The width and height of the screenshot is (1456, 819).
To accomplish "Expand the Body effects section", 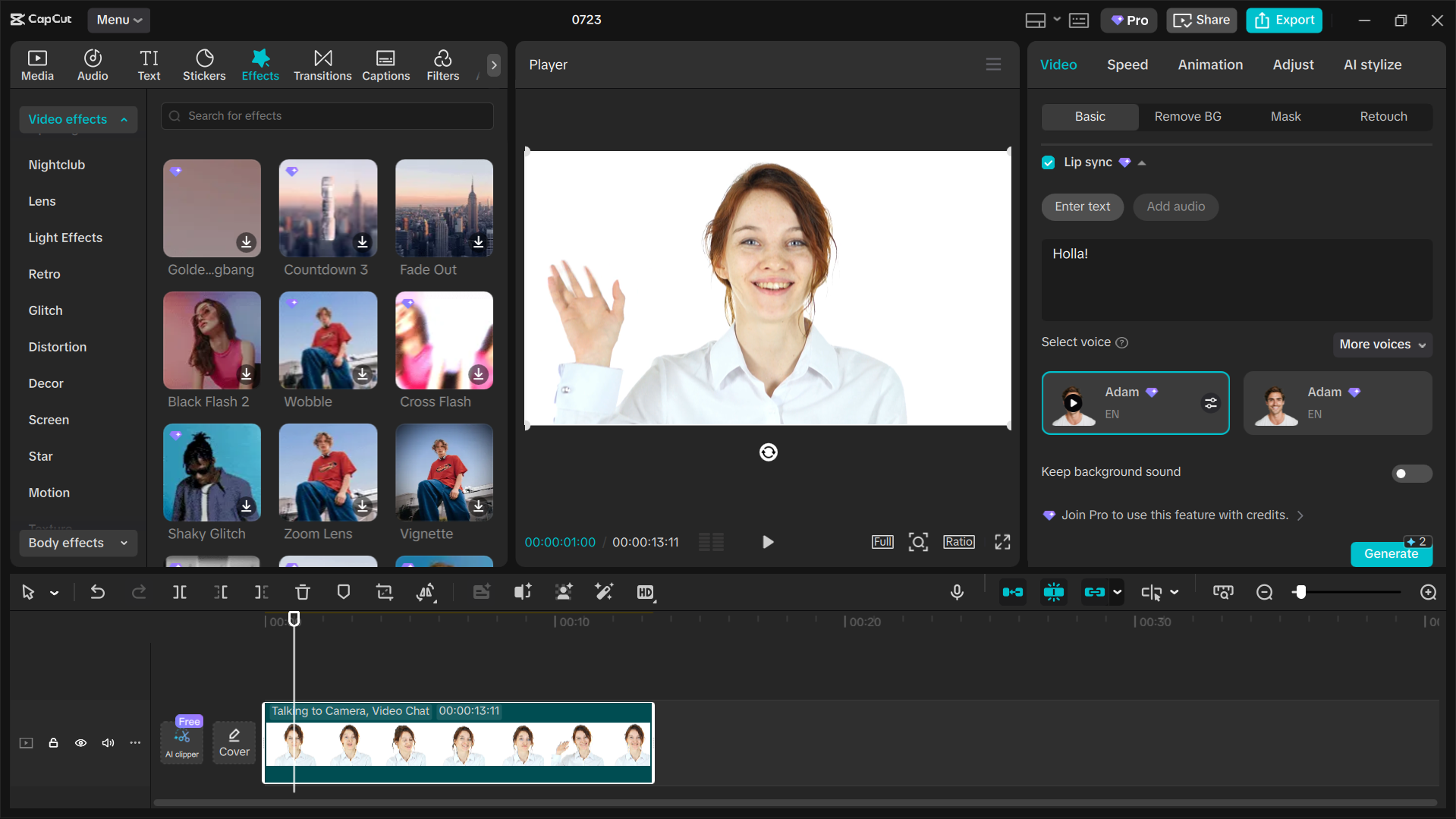I will 123,543.
